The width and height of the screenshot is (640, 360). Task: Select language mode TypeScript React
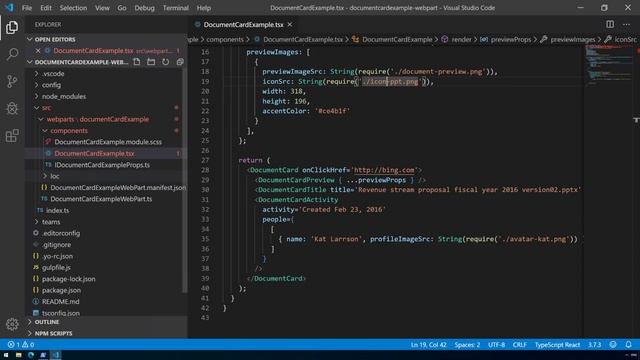(x=557, y=344)
